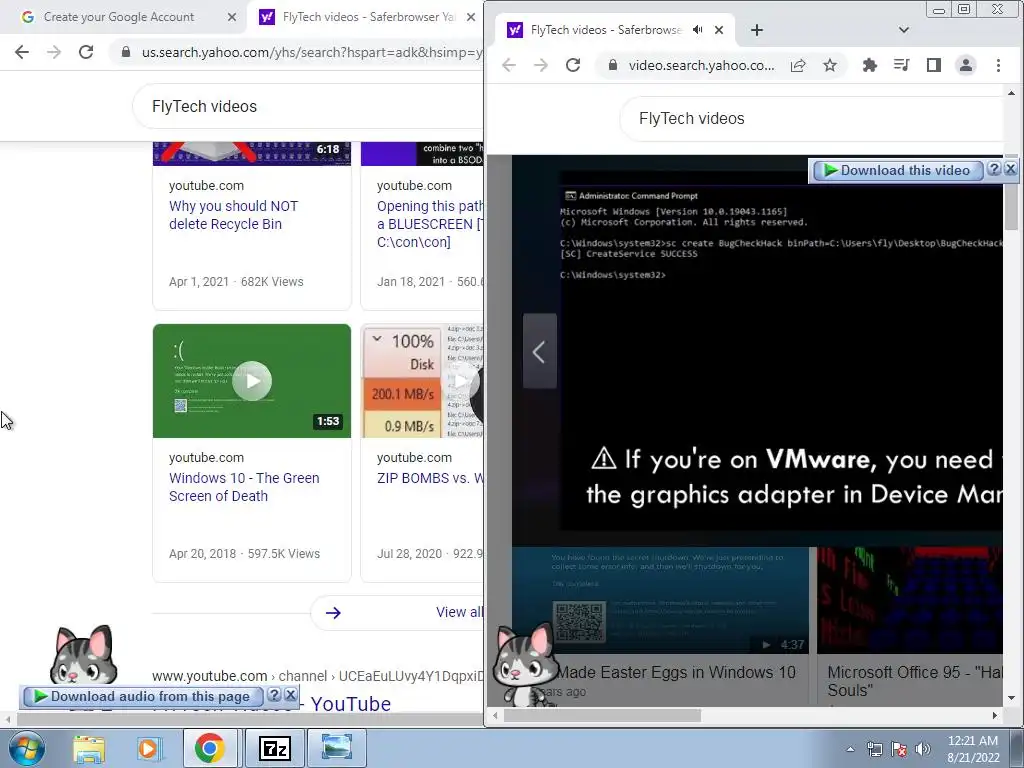Share this page icon in address bar
The image size is (1024, 768).
tap(797, 65)
